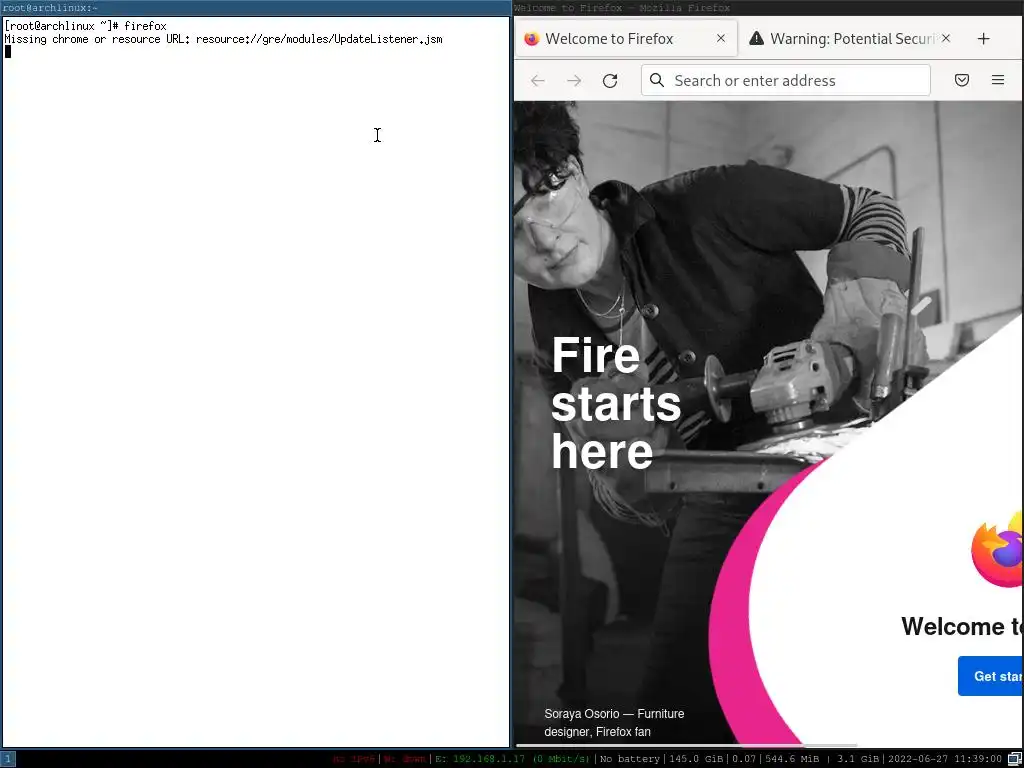
Task: Reload the current Firefox page
Action: [x=610, y=80]
